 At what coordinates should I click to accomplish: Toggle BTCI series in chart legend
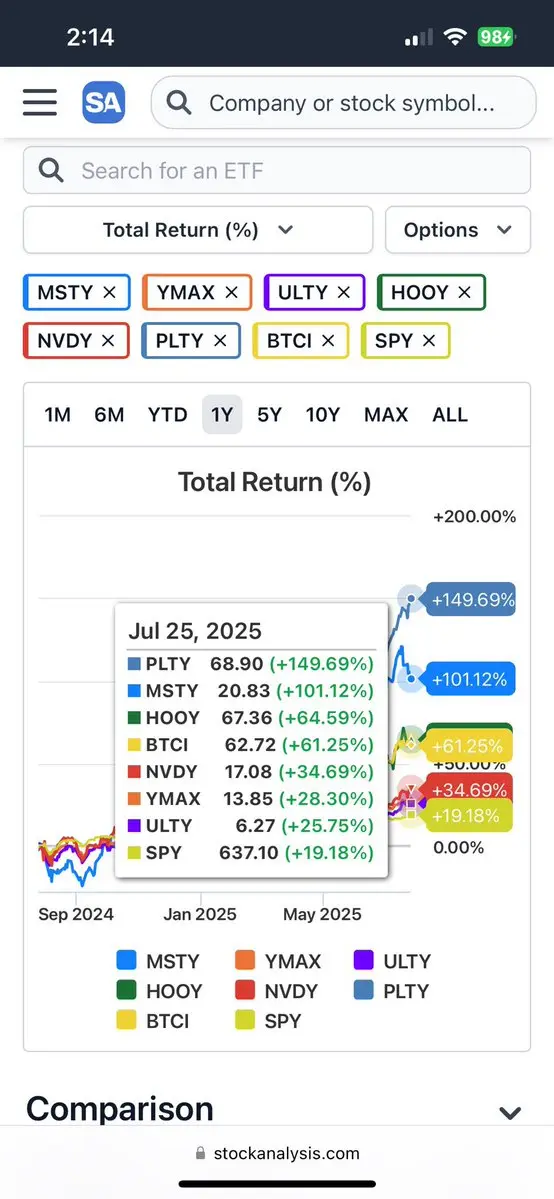[152, 1020]
